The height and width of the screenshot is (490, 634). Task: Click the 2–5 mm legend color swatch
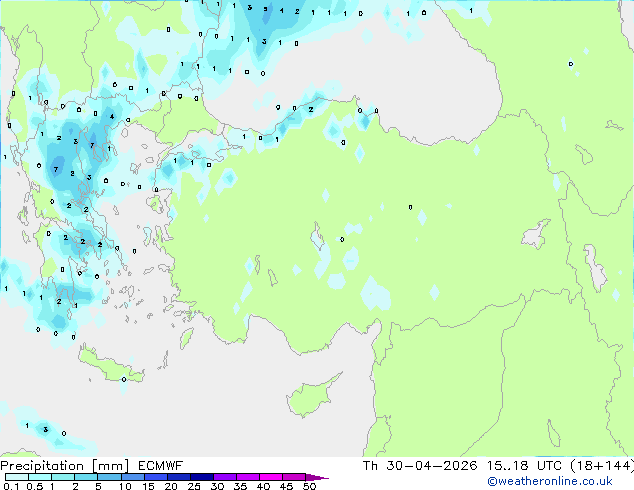[x=86, y=477]
